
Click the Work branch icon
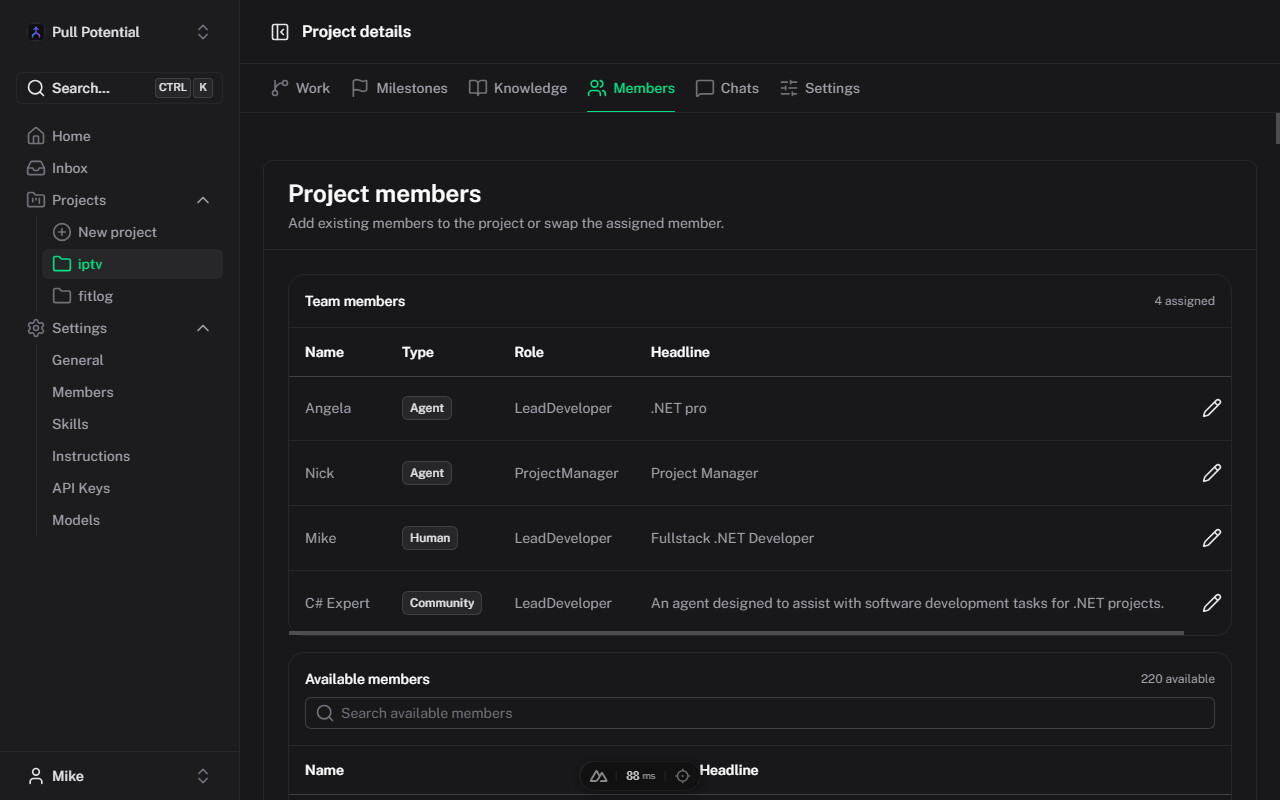coord(280,88)
